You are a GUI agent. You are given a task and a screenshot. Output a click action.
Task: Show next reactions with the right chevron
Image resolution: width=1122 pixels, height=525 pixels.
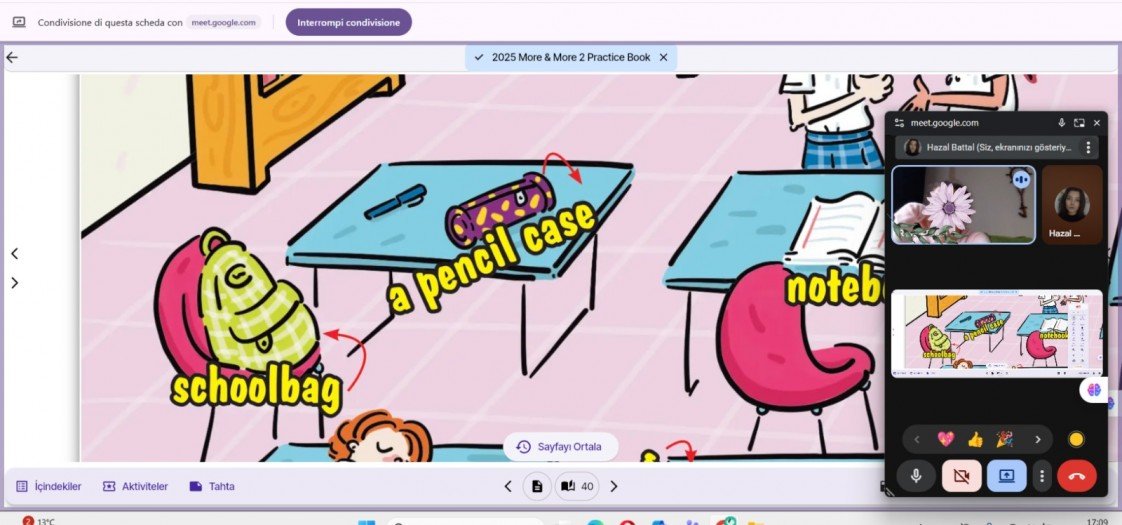click(x=1037, y=439)
